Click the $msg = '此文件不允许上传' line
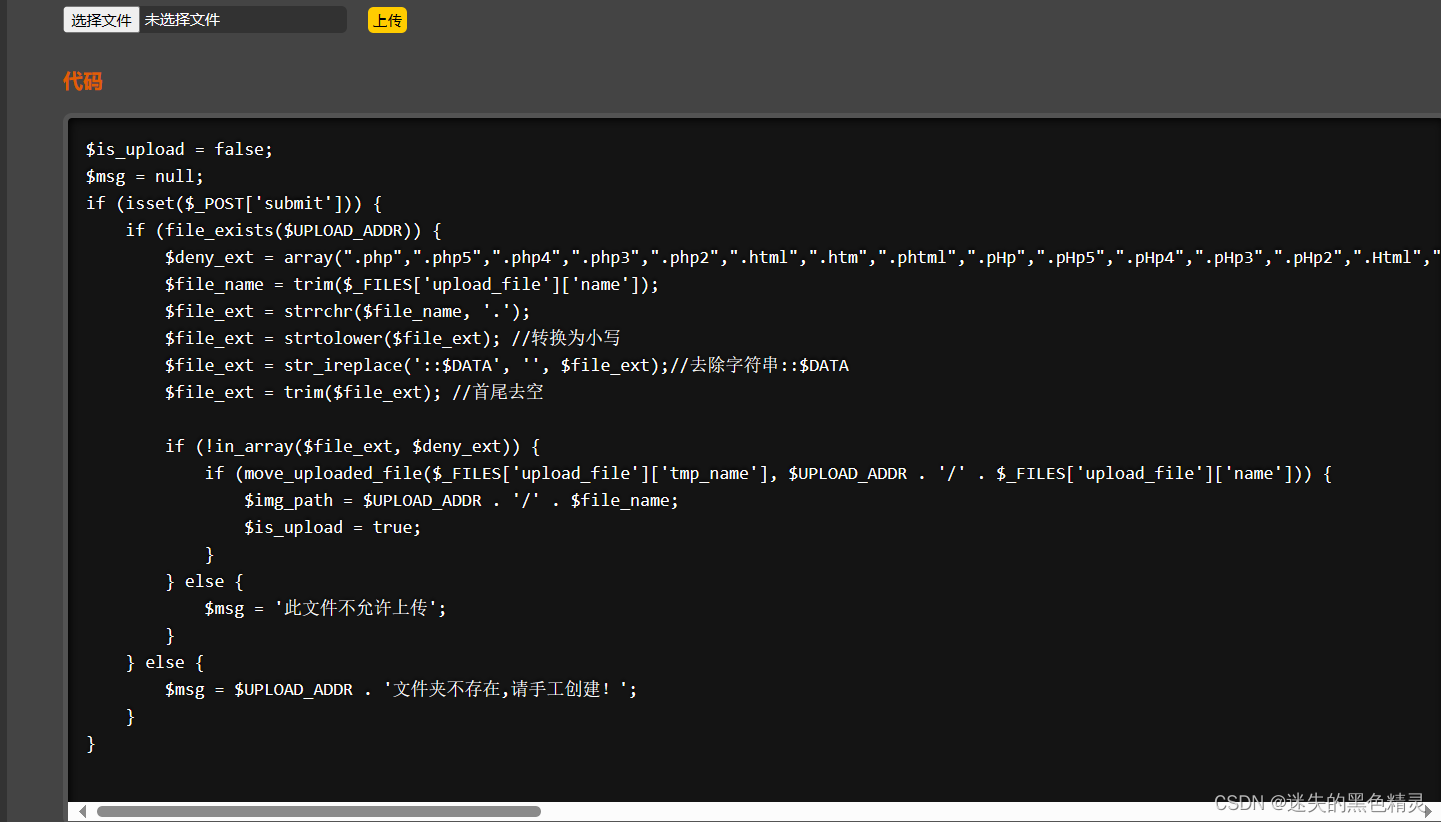The height and width of the screenshot is (822, 1441). click(326, 608)
